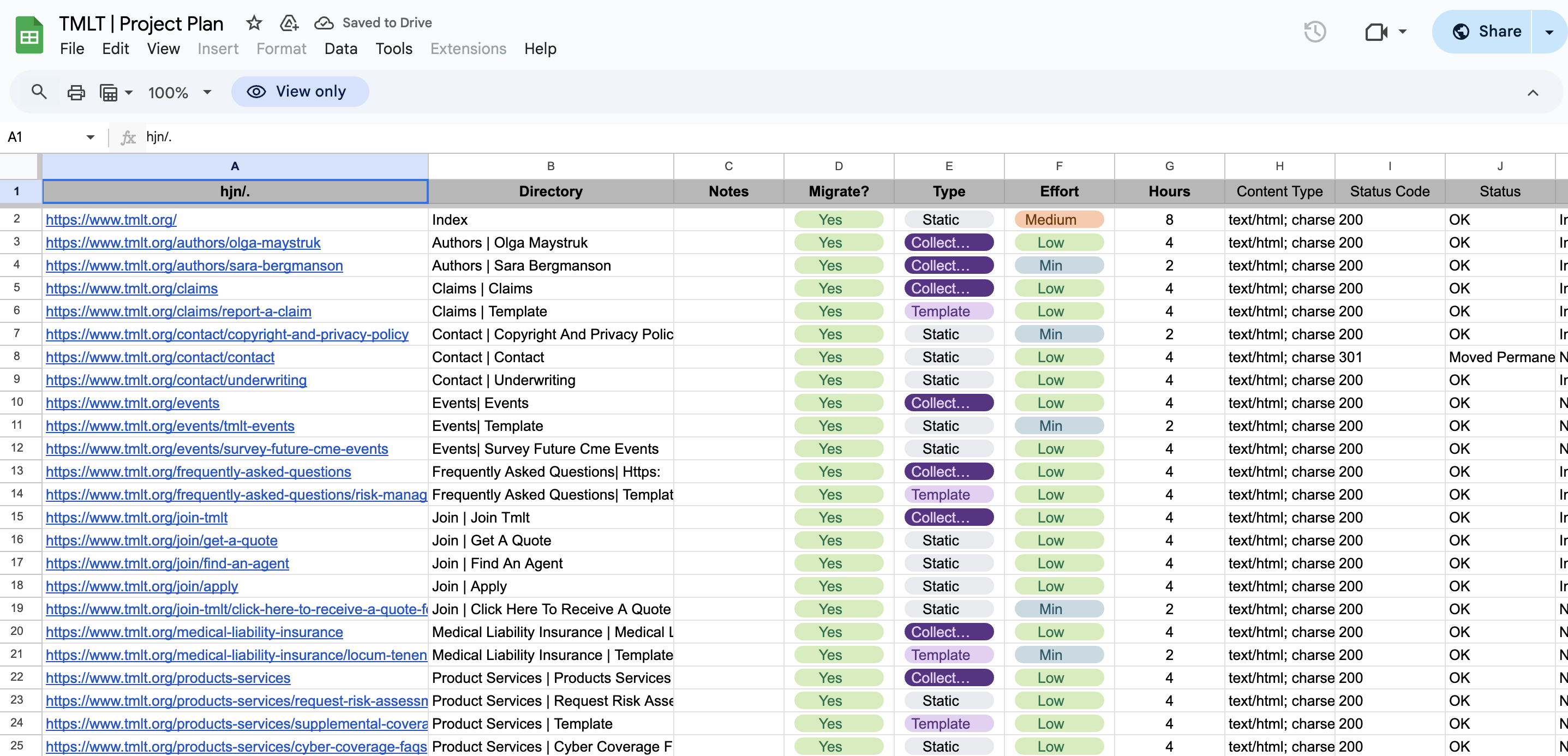Click the add shortcut to Drive icon
This screenshot has height=756, width=1568.
289,23
